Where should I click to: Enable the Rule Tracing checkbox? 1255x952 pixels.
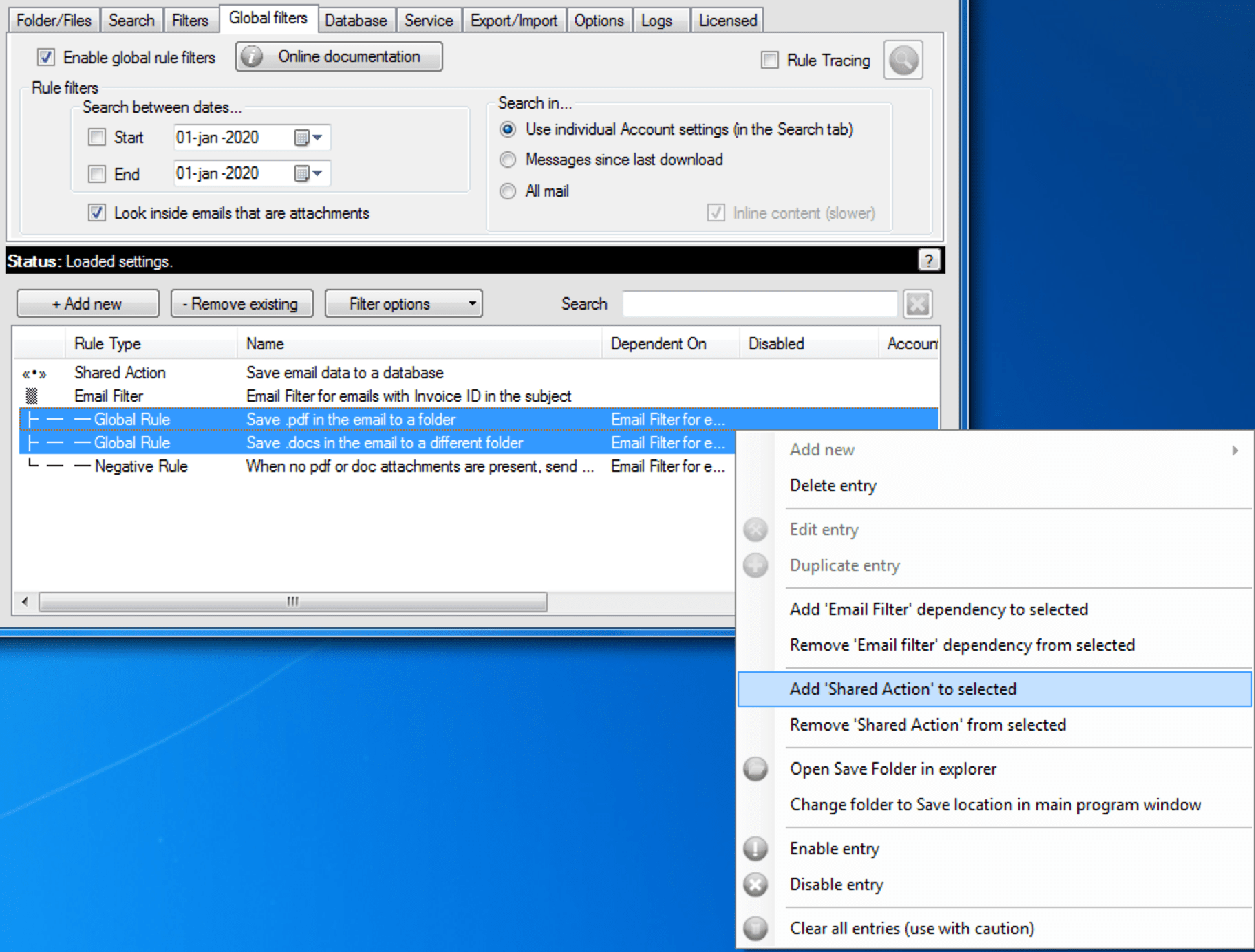click(x=769, y=61)
